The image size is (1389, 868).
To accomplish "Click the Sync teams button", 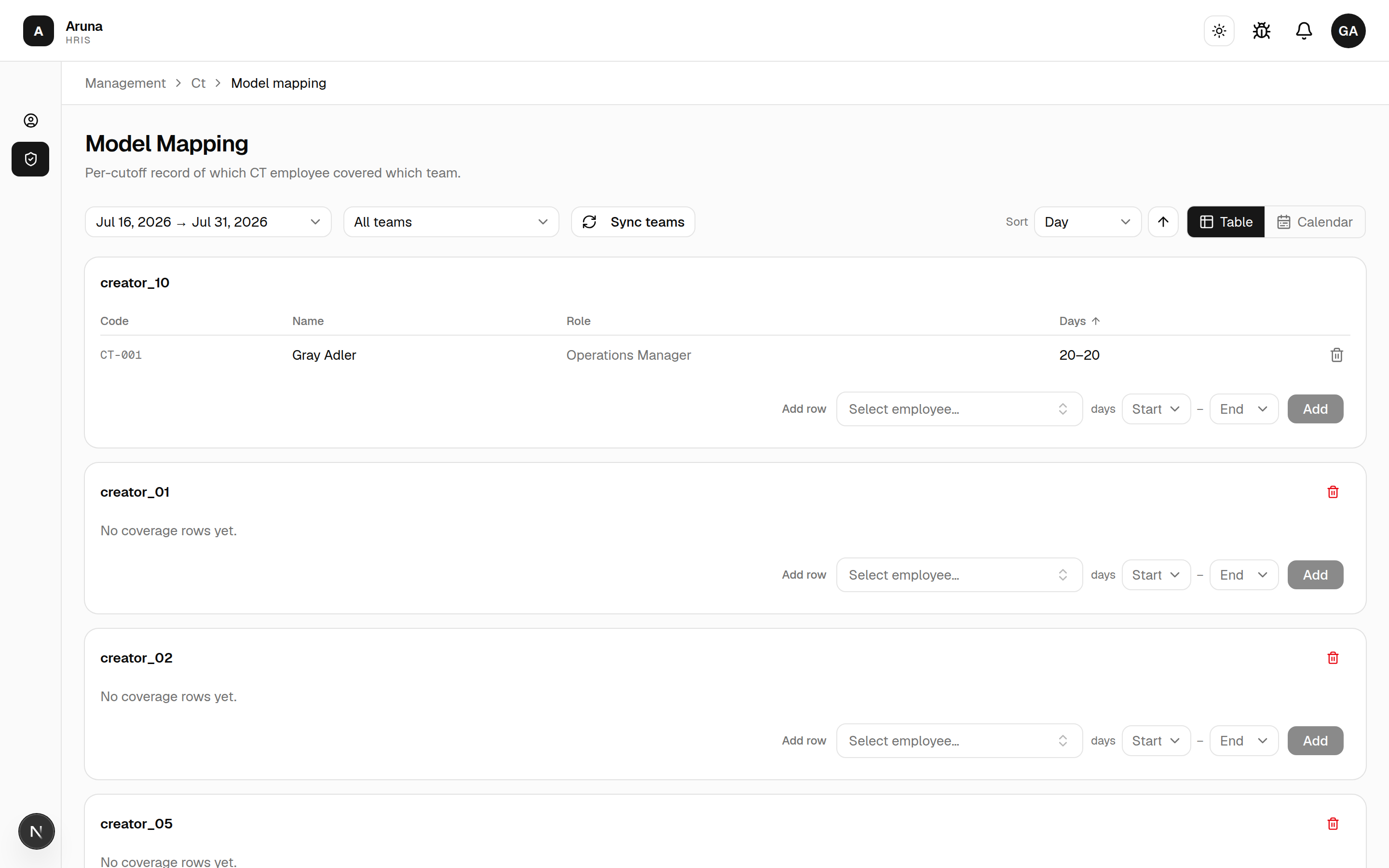I will [x=633, y=222].
